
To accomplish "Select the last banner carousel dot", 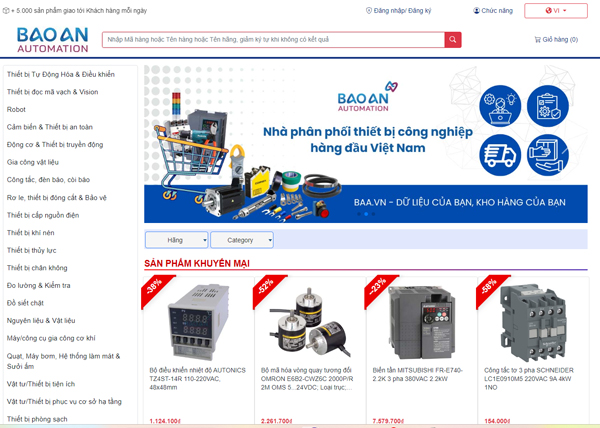I will 373,214.
